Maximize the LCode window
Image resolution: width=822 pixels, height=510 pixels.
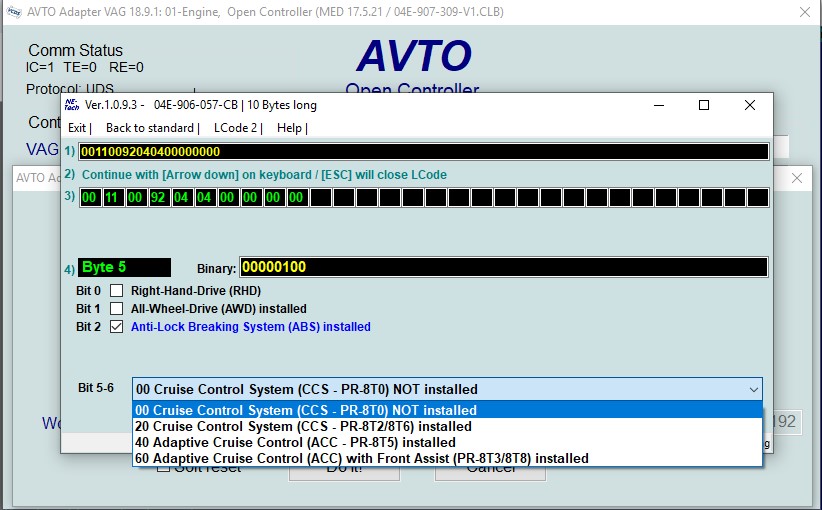(x=704, y=105)
